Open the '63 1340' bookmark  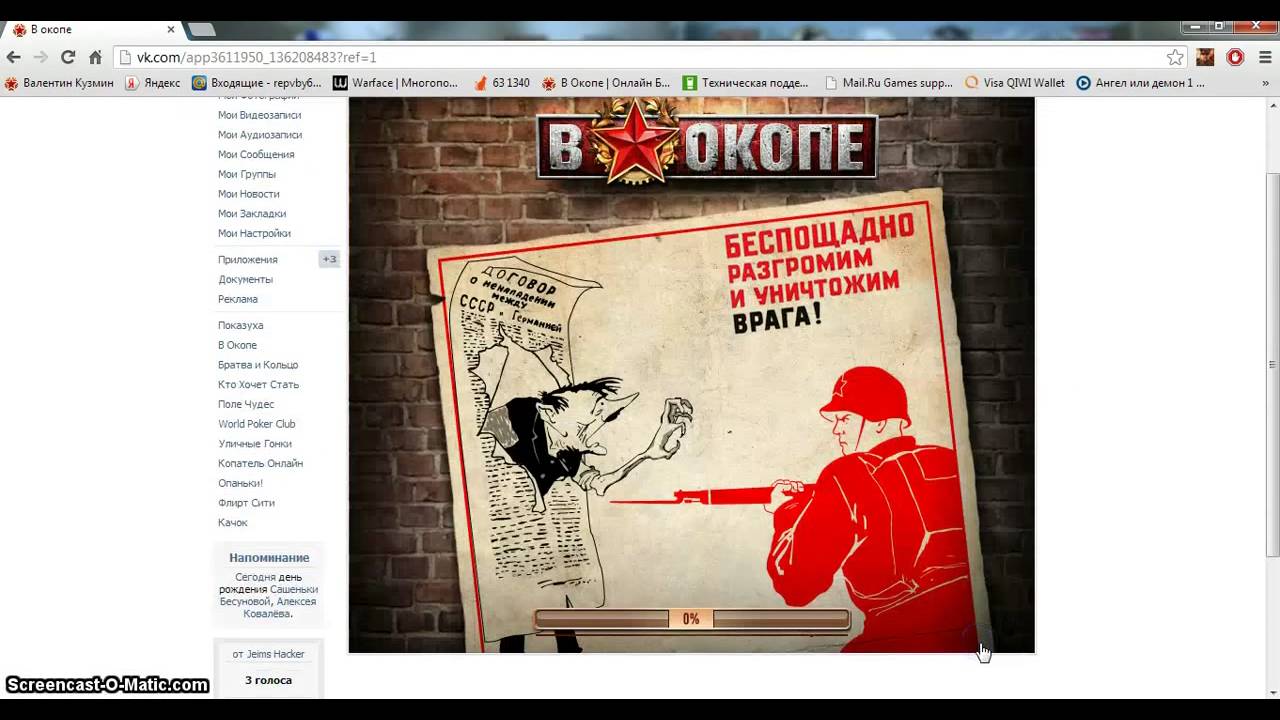pos(502,83)
